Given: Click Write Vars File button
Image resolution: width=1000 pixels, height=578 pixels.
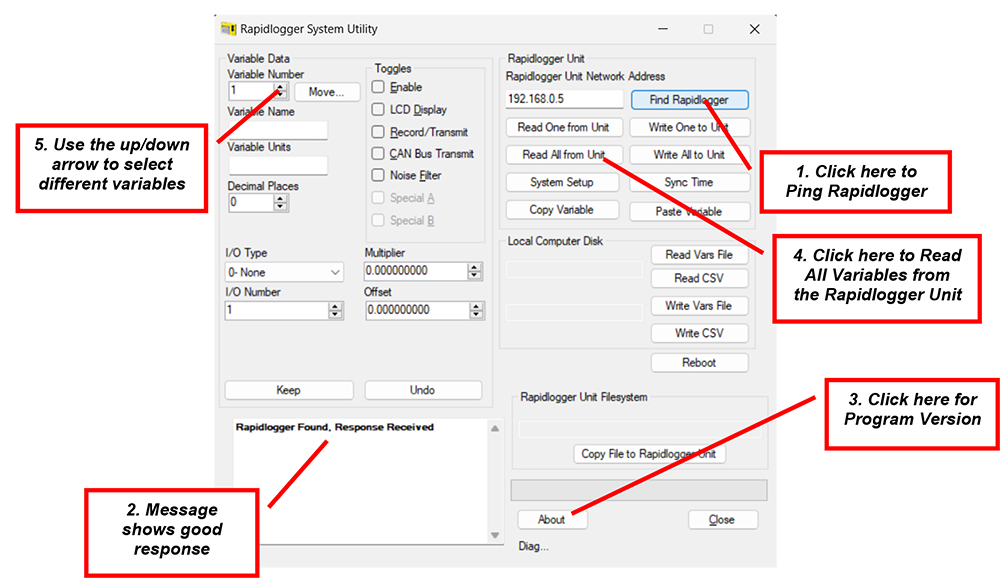Looking at the screenshot, I should click(x=699, y=306).
